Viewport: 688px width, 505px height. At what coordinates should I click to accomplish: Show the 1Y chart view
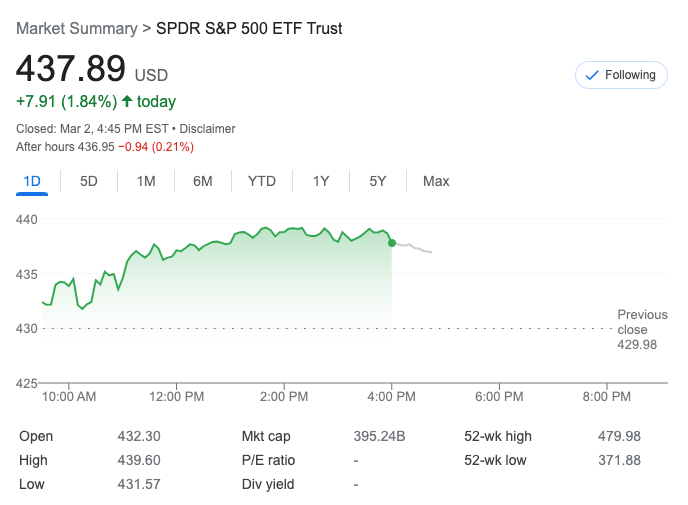321,181
